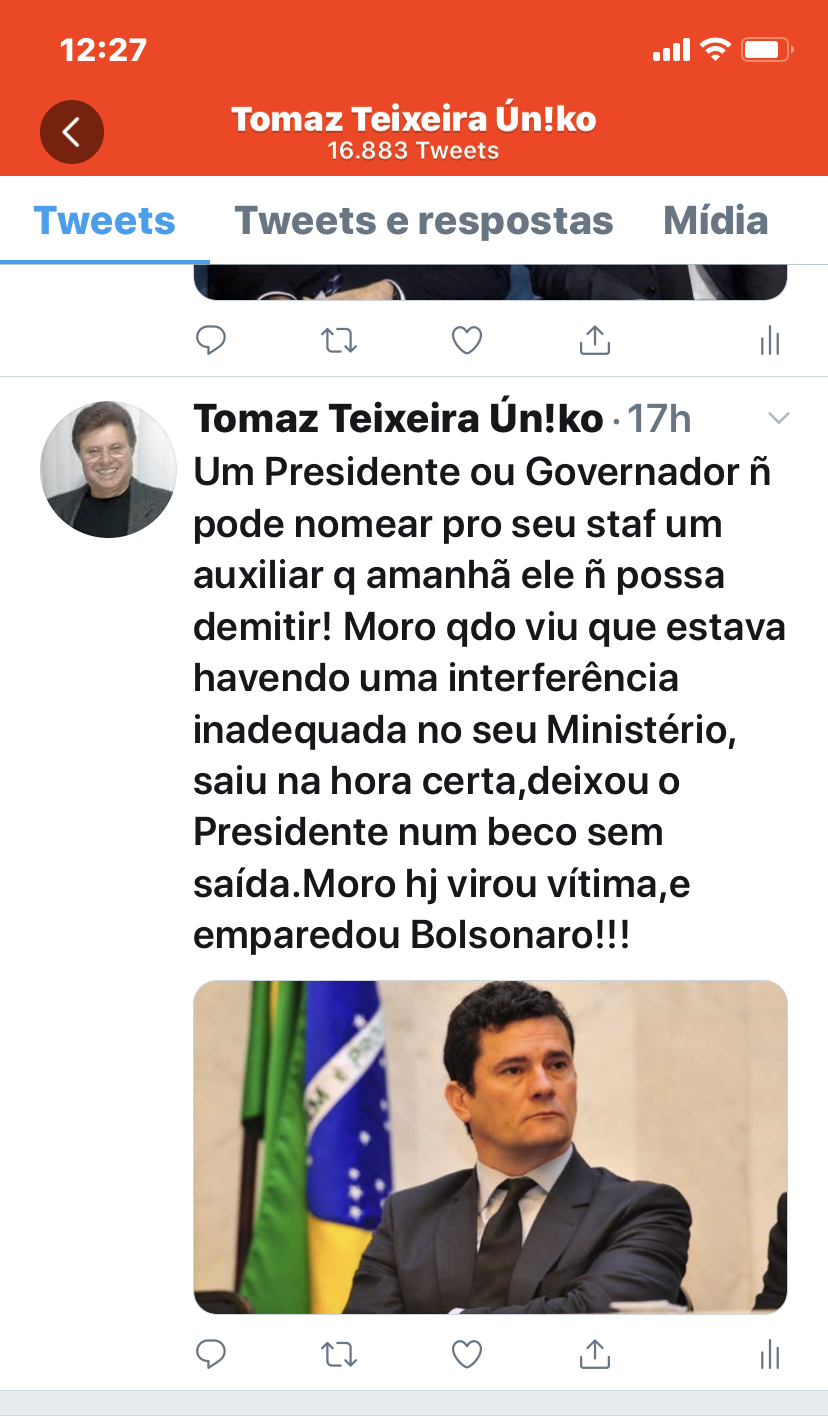Like the tweet about Moro and Bolsonaro
Viewport: 828px width, 1416px height.
pos(467,1354)
